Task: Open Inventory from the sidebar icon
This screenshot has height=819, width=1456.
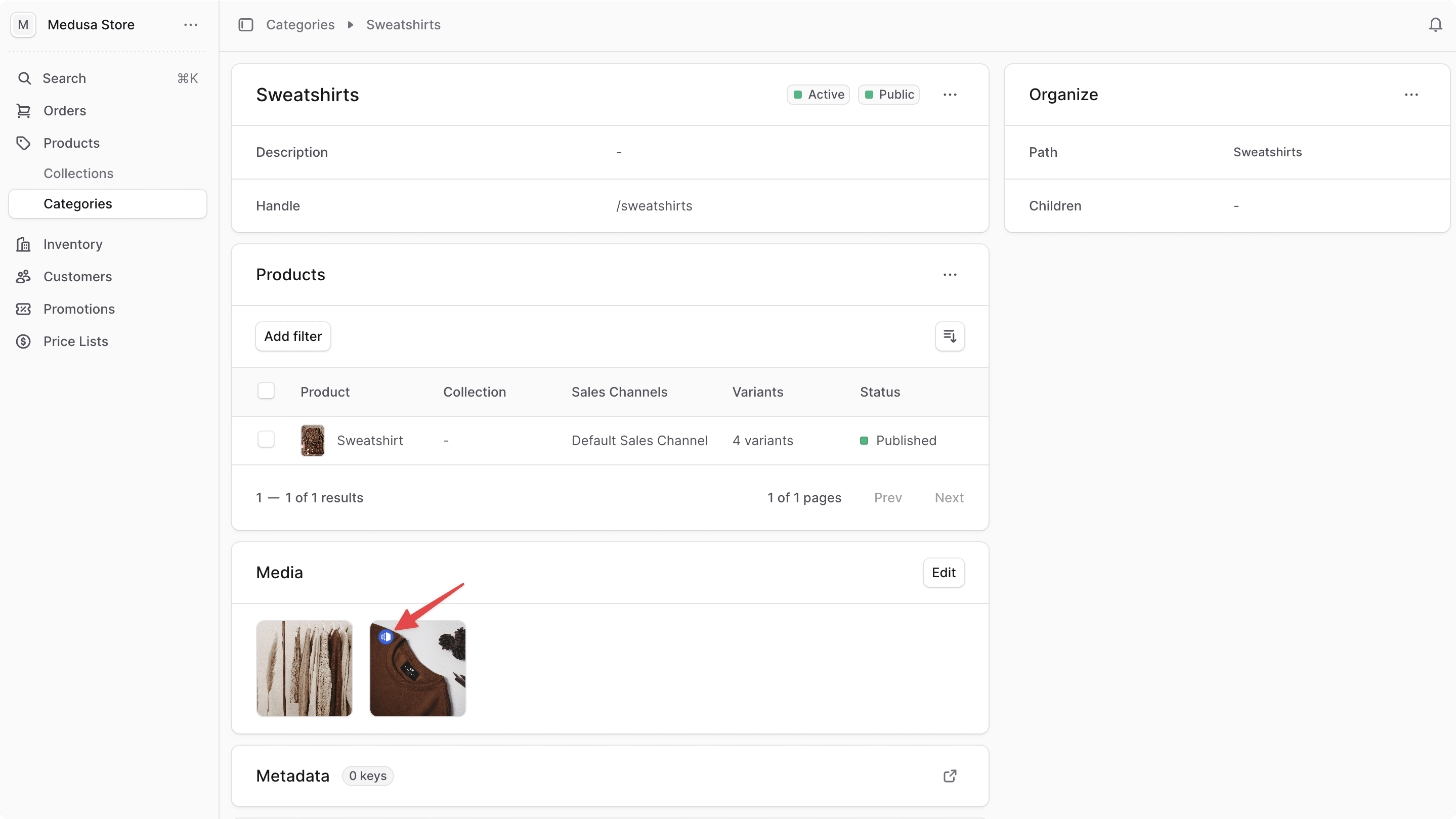Action: (x=23, y=244)
